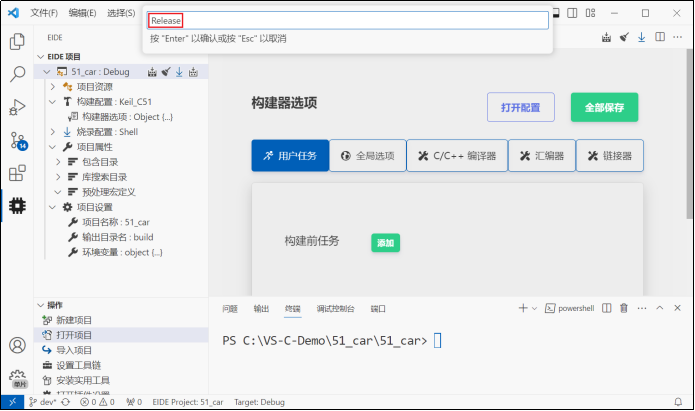The height and width of the screenshot is (411, 695).
Task: Click 设置工具链 in operations list
Action: click(78, 365)
